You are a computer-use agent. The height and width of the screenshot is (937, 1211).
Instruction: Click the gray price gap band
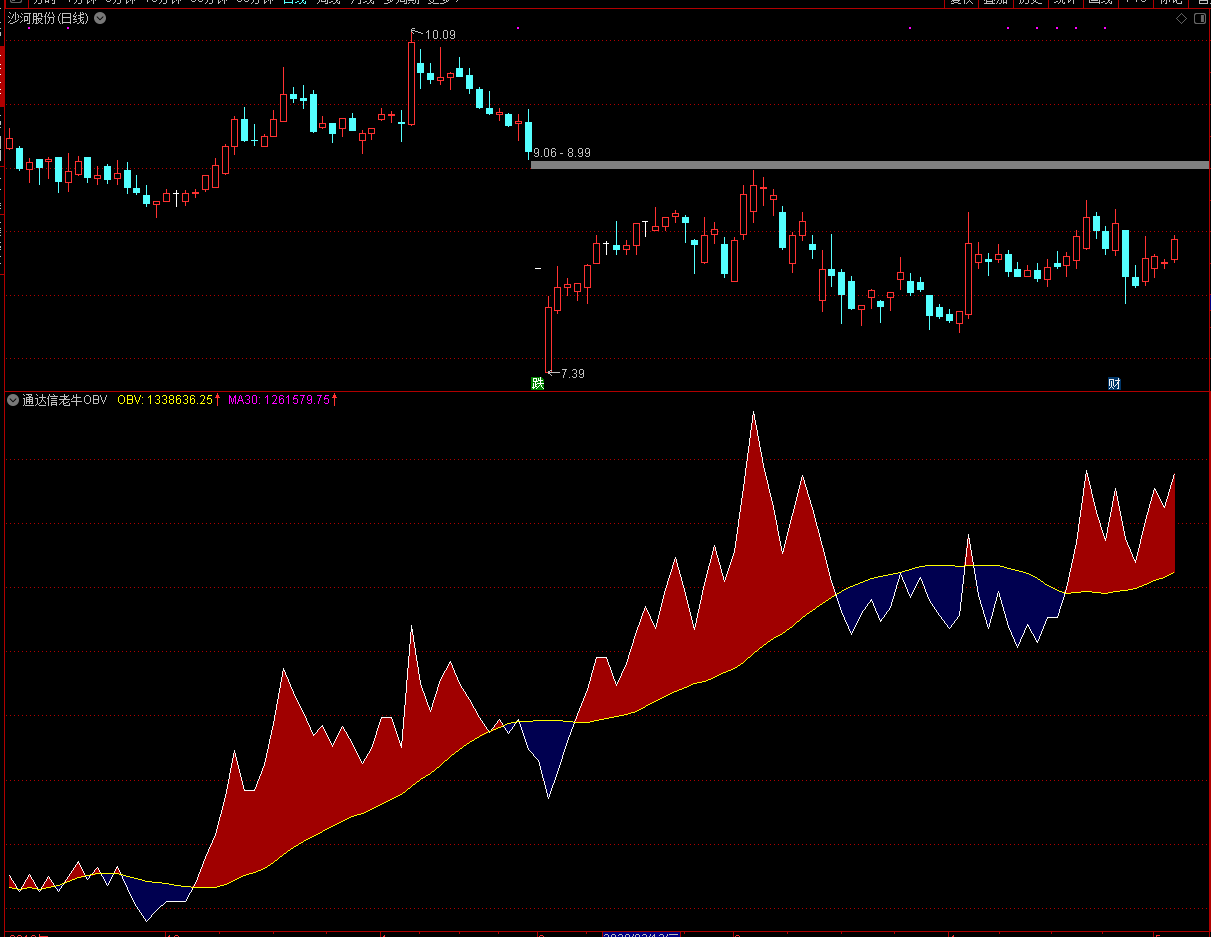pos(870,164)
